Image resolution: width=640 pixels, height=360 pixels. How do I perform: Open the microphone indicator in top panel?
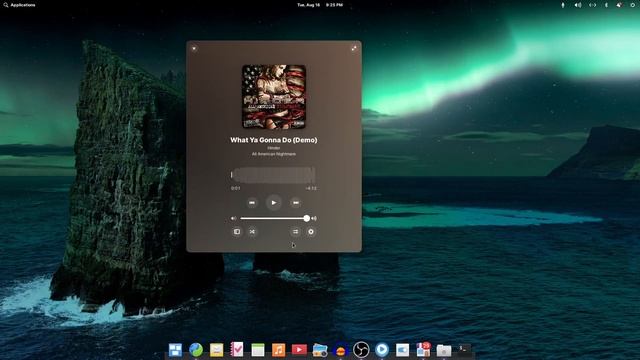click(563, 5)
